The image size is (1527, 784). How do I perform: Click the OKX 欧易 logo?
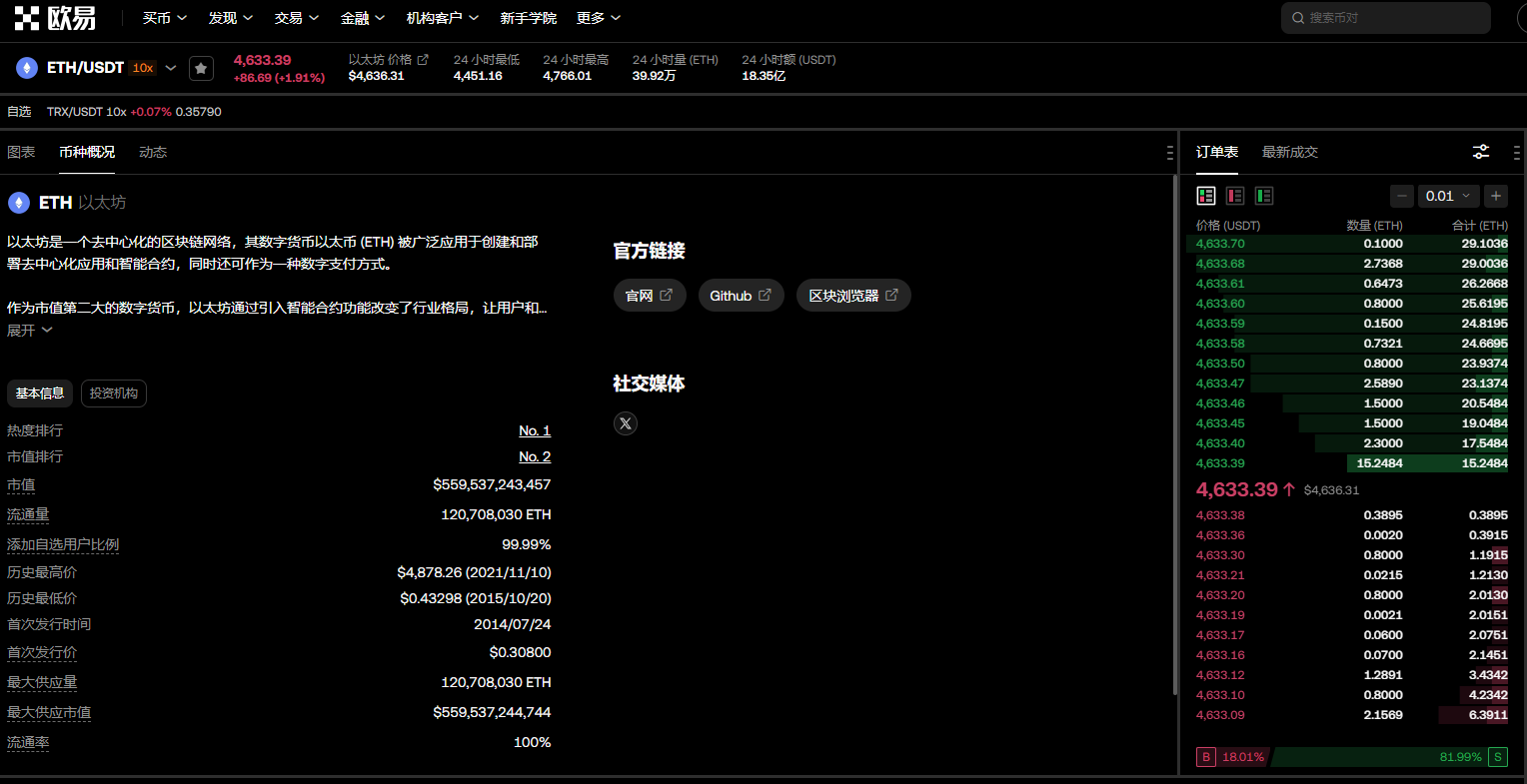point(55,18)
